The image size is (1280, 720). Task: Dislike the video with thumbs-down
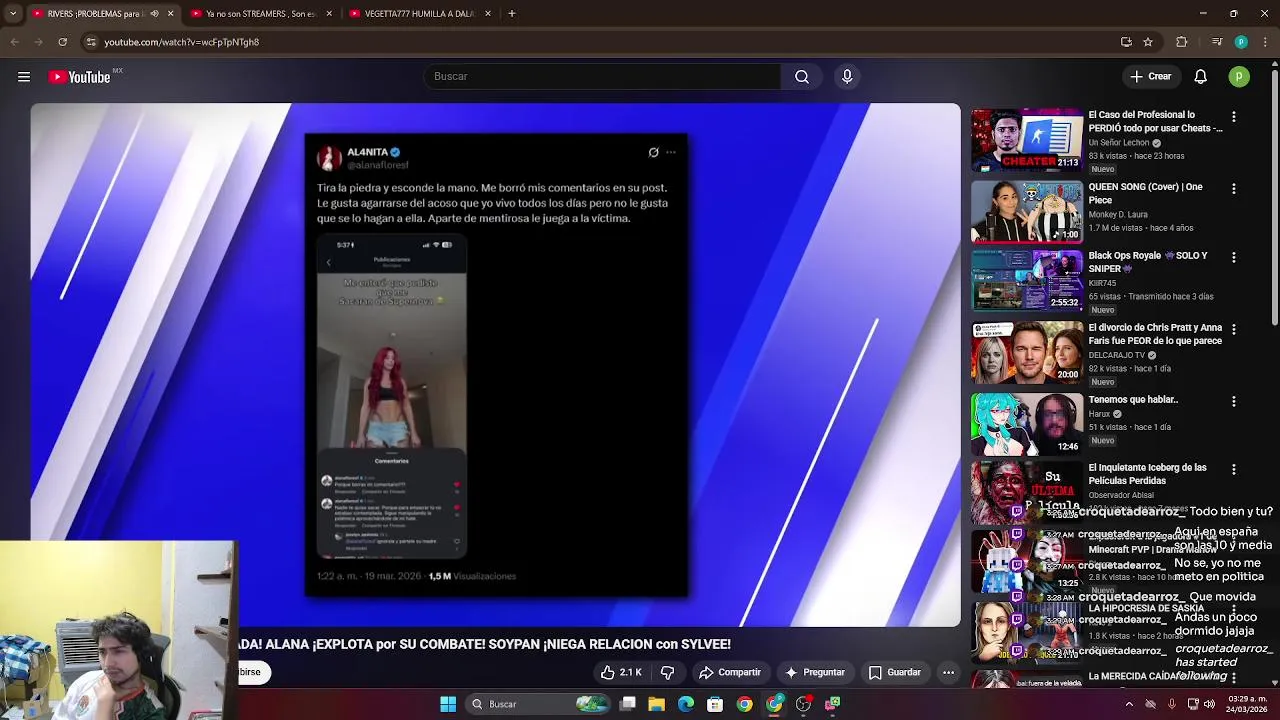click(x=668, y=673)
